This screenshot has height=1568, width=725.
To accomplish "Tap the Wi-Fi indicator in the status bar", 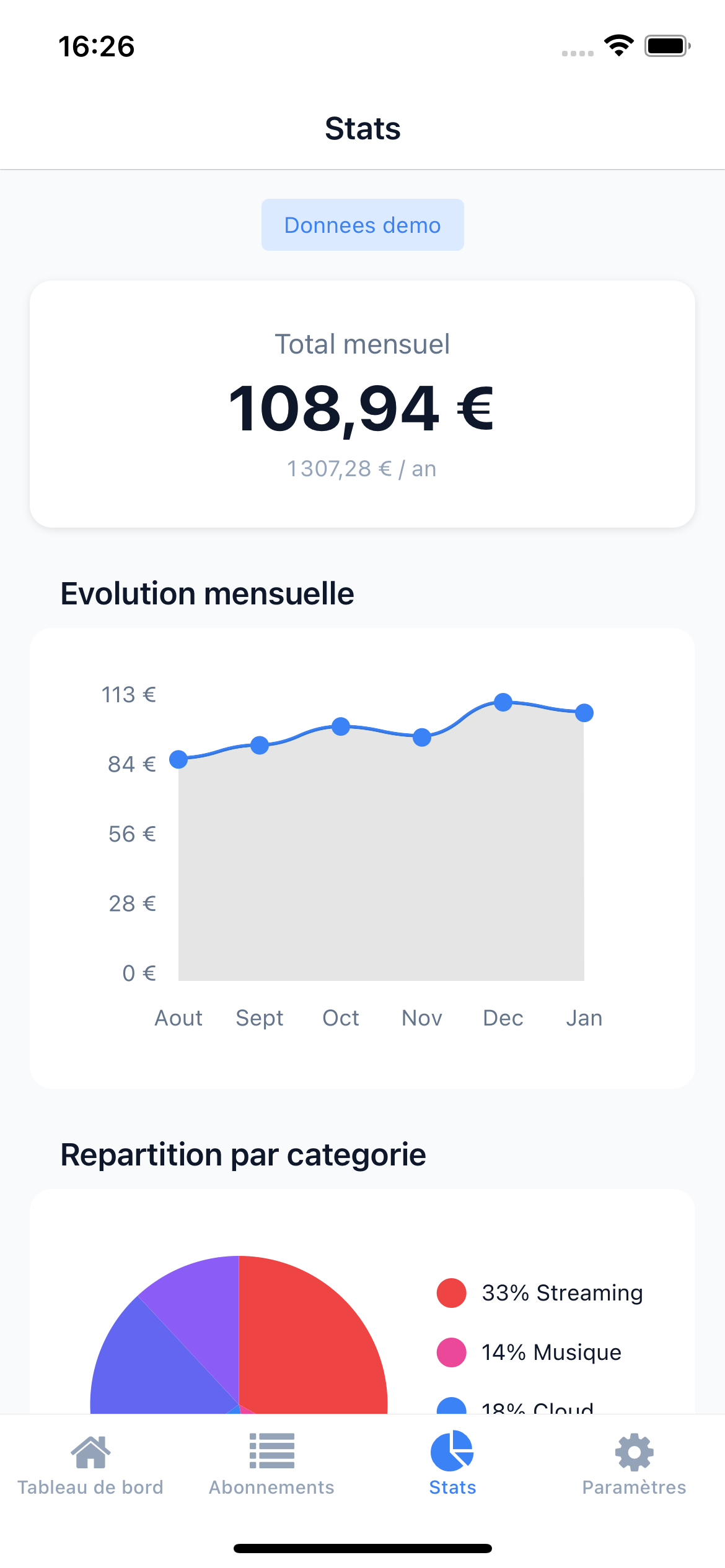I will click(x=618, y=45).
